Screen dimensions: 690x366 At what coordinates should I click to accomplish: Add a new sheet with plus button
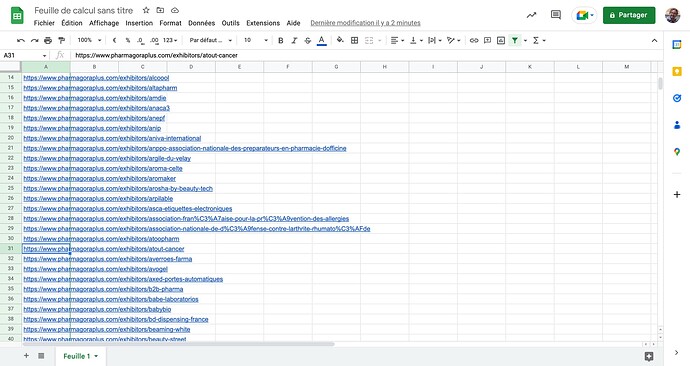[26, 355]
